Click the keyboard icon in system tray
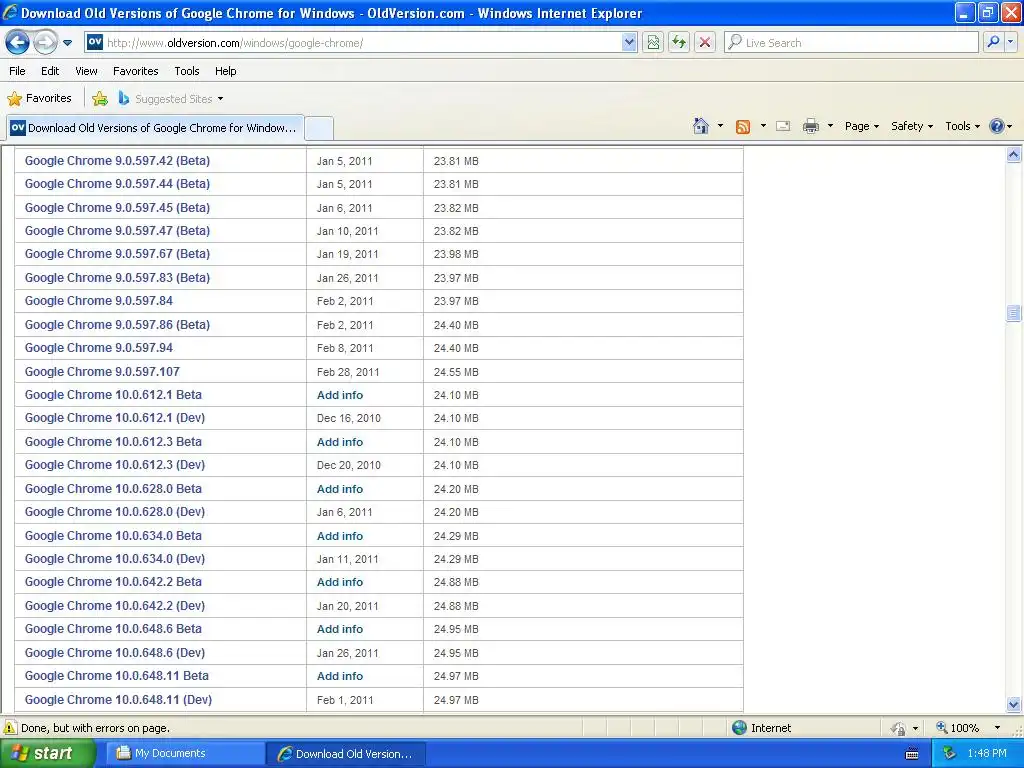1024x768 pixels. coord(912,754)
